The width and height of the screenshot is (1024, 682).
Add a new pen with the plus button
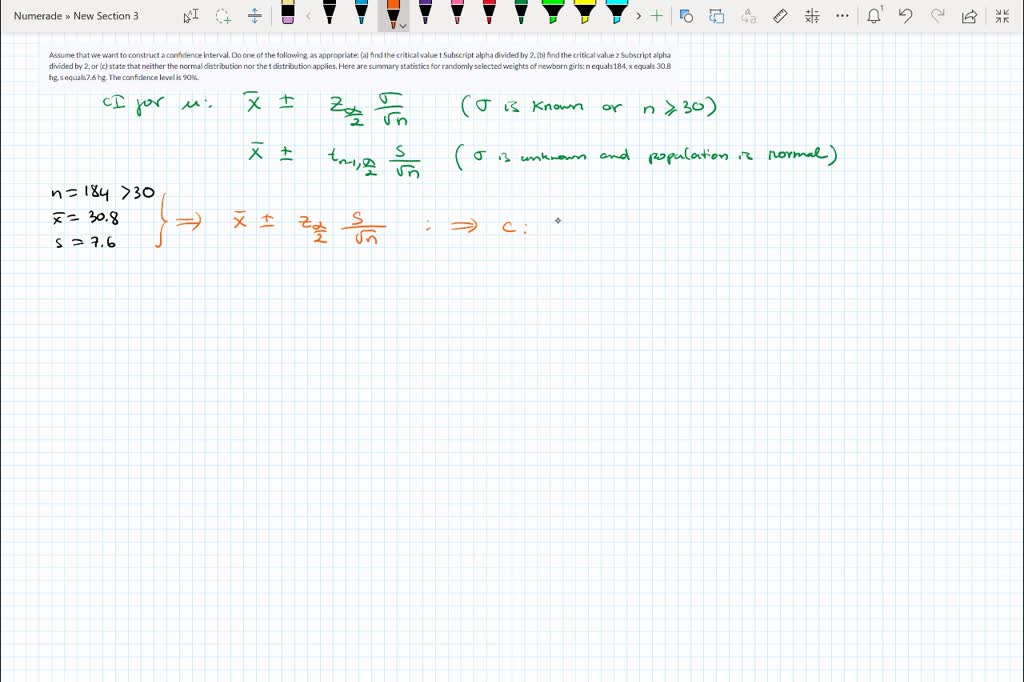(x=657, y=15)
